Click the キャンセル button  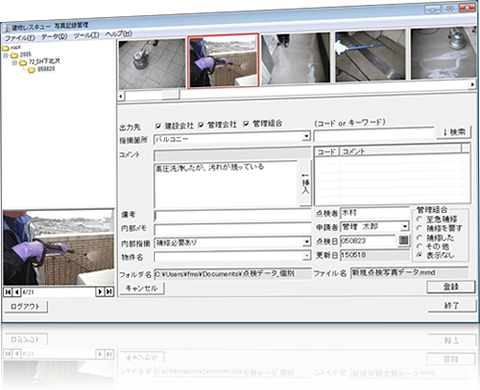point(142,289)
